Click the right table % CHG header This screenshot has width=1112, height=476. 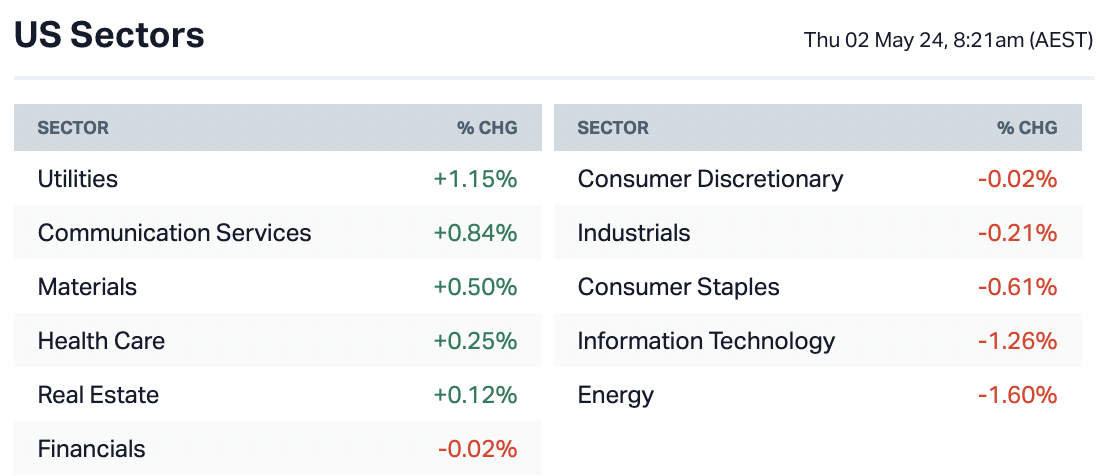coord(1027,128)
